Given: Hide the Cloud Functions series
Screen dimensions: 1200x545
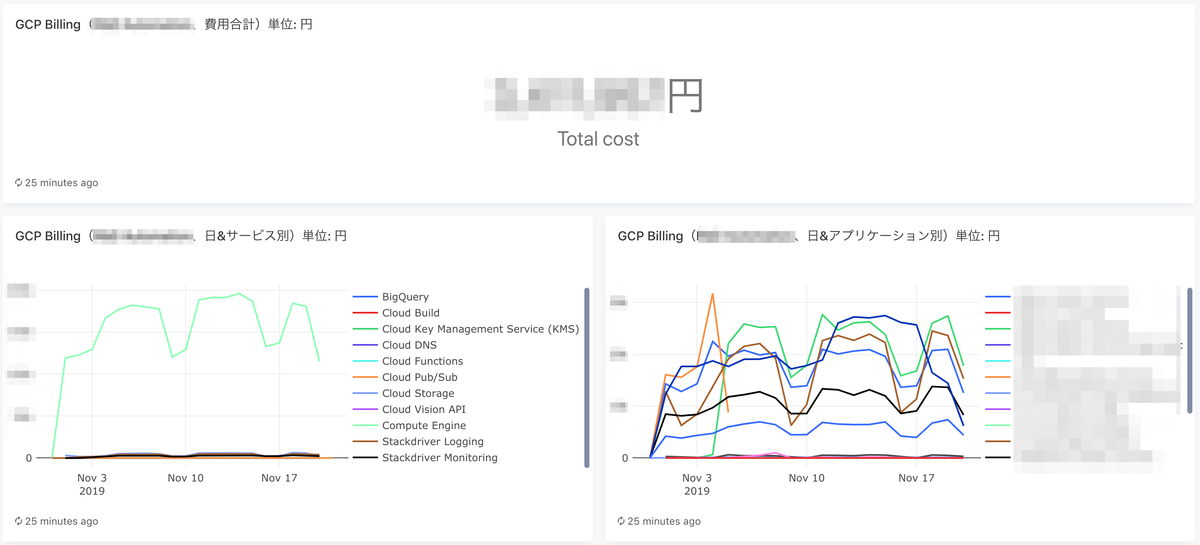Looking at the screenshot, I should (x=408, y=361).
